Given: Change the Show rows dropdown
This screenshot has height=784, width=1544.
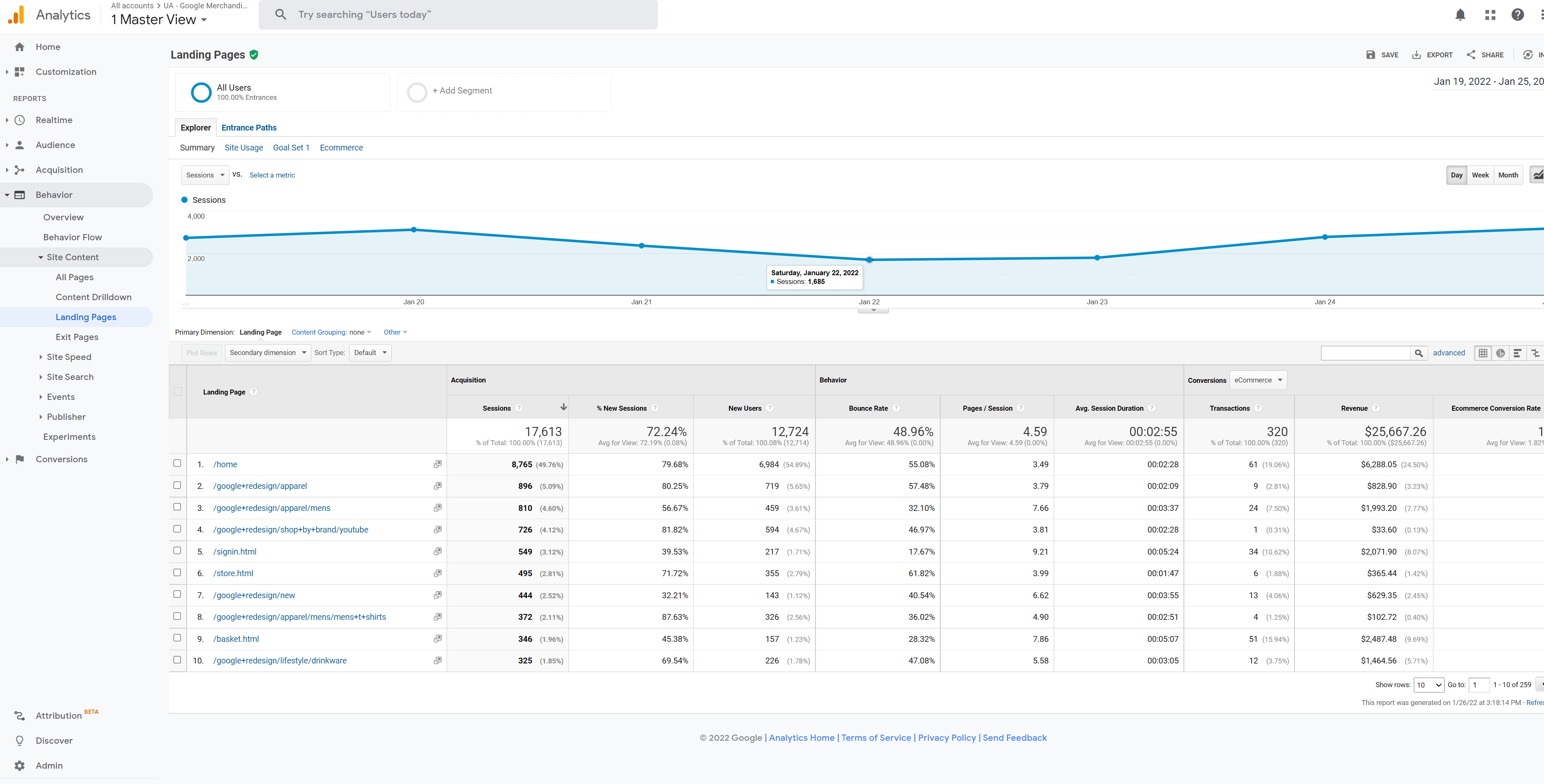Looking at the screenshot, I should pyautogui.click(x=1429, y=685).
